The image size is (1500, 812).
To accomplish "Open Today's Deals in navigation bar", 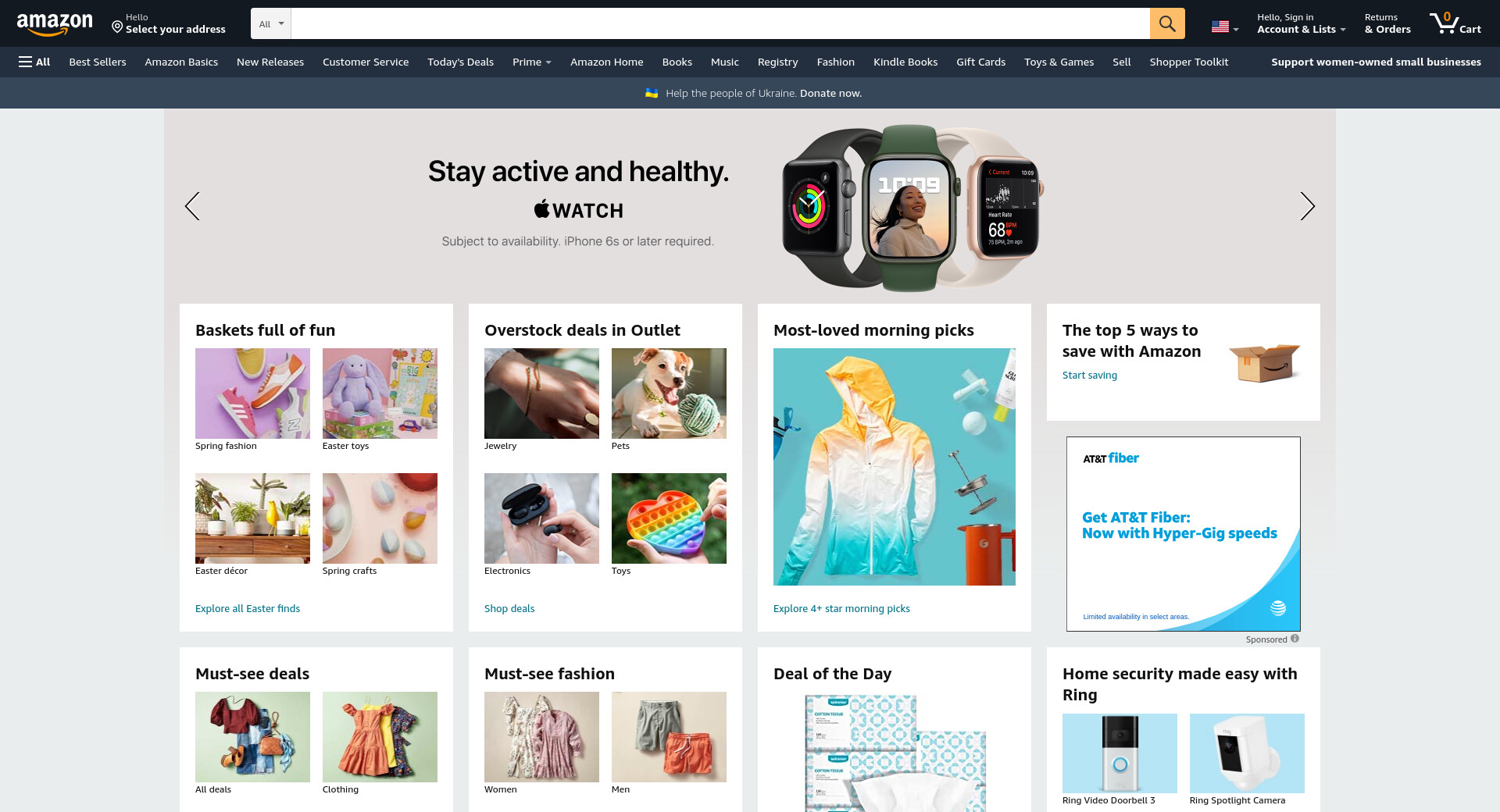I will click(460, 62).
